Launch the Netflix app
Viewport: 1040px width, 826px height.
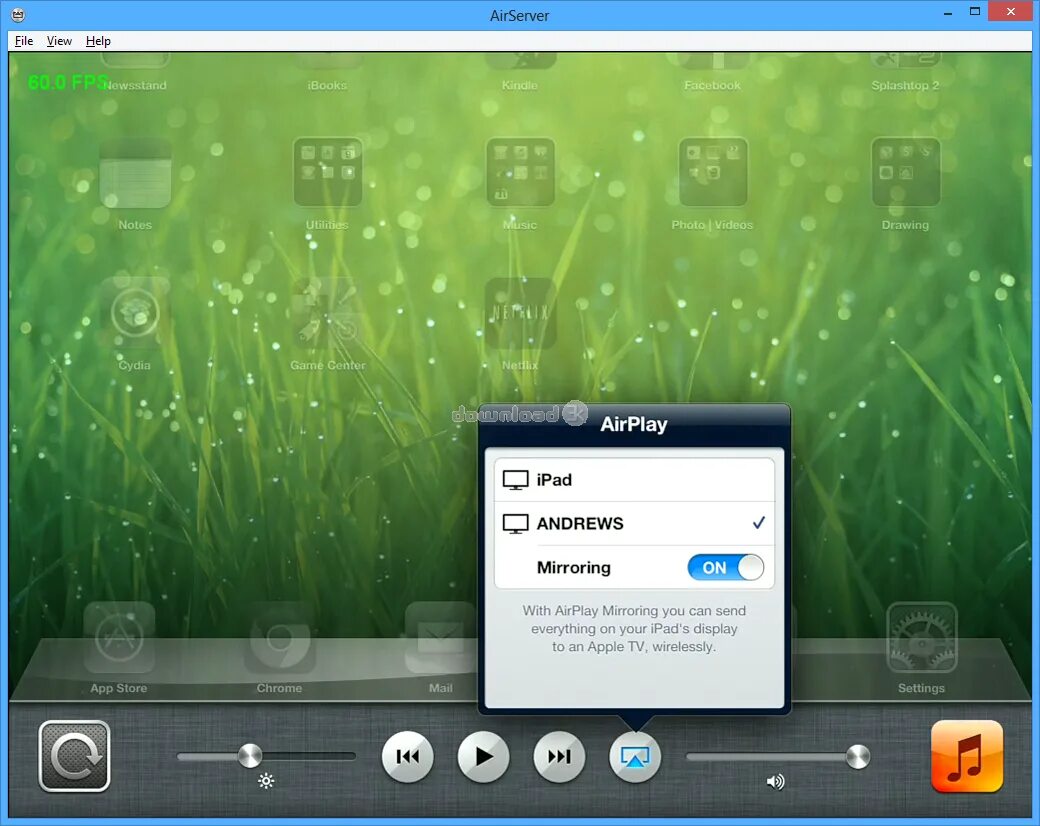(521, 313)
